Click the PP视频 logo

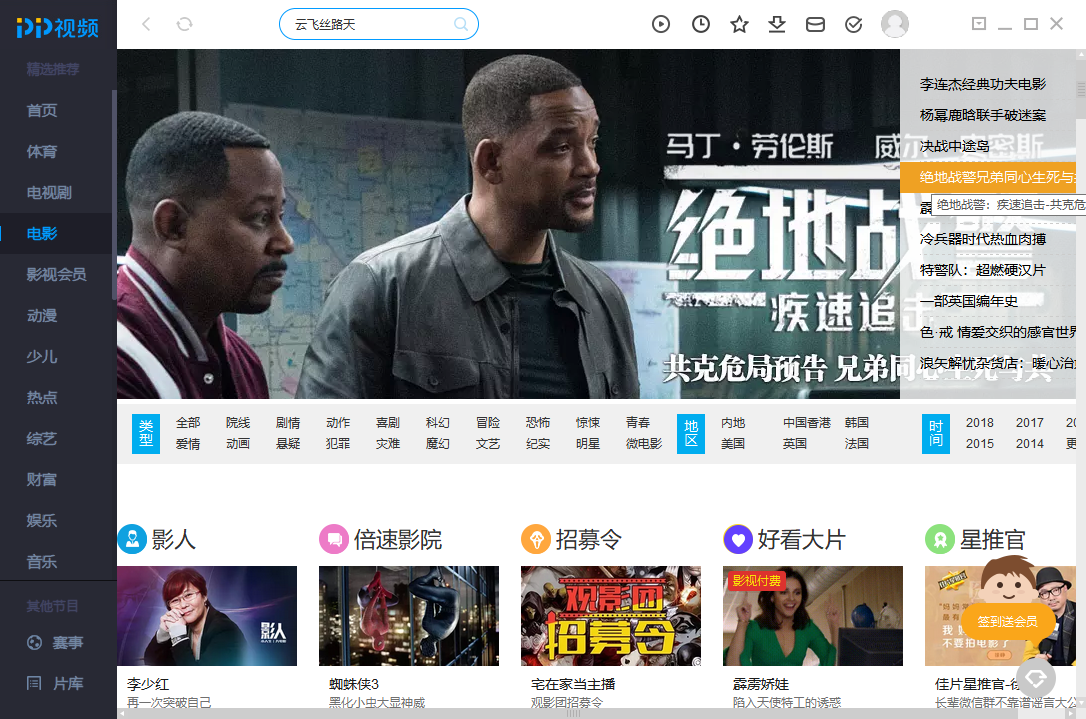[x=57, y=28]
